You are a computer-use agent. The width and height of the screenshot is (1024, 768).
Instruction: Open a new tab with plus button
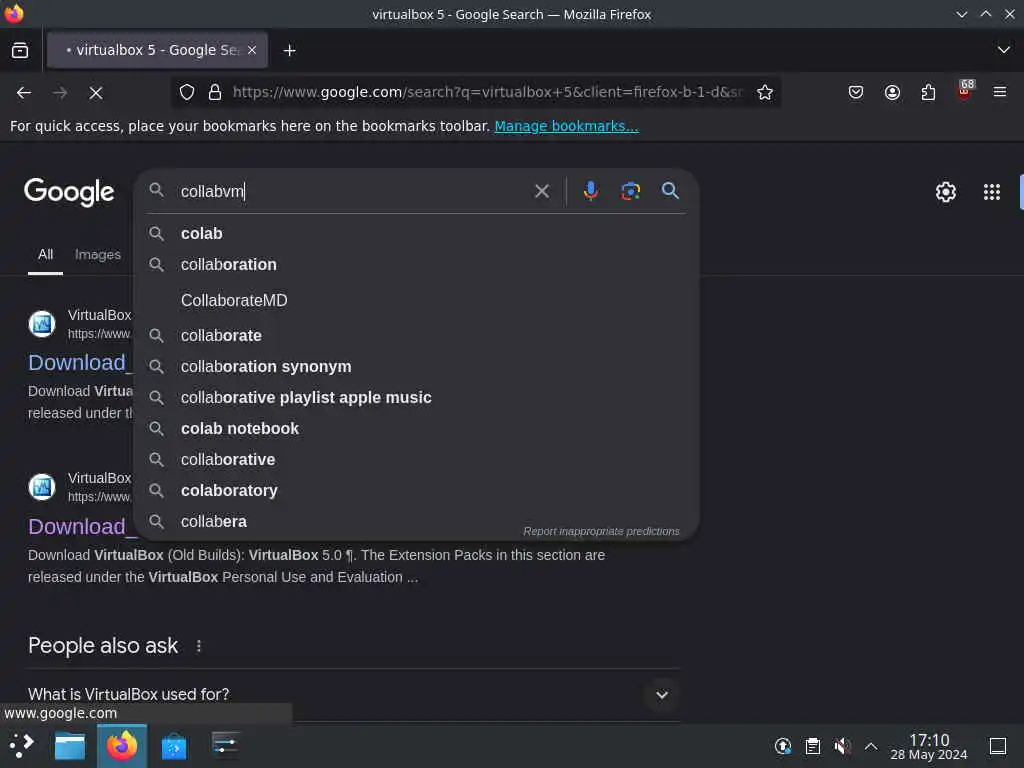point(289,50)
